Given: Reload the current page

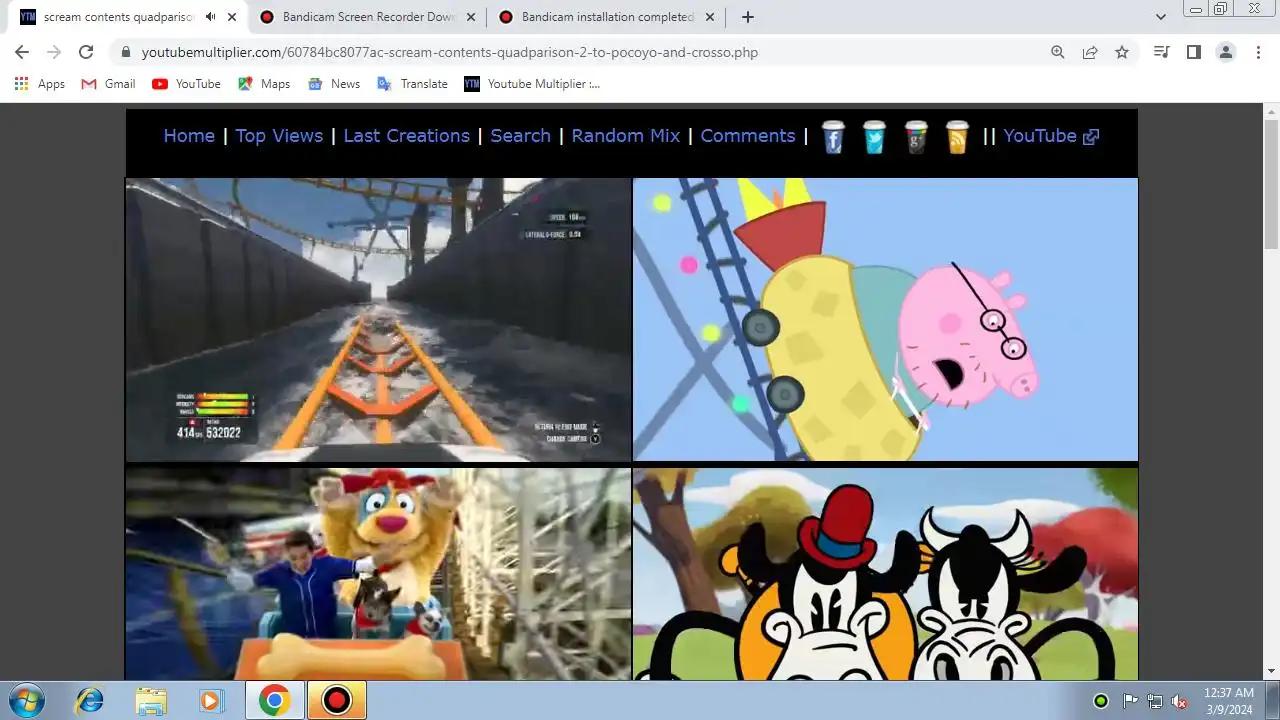Looking at the screenshot, I should tap(86, 52).
